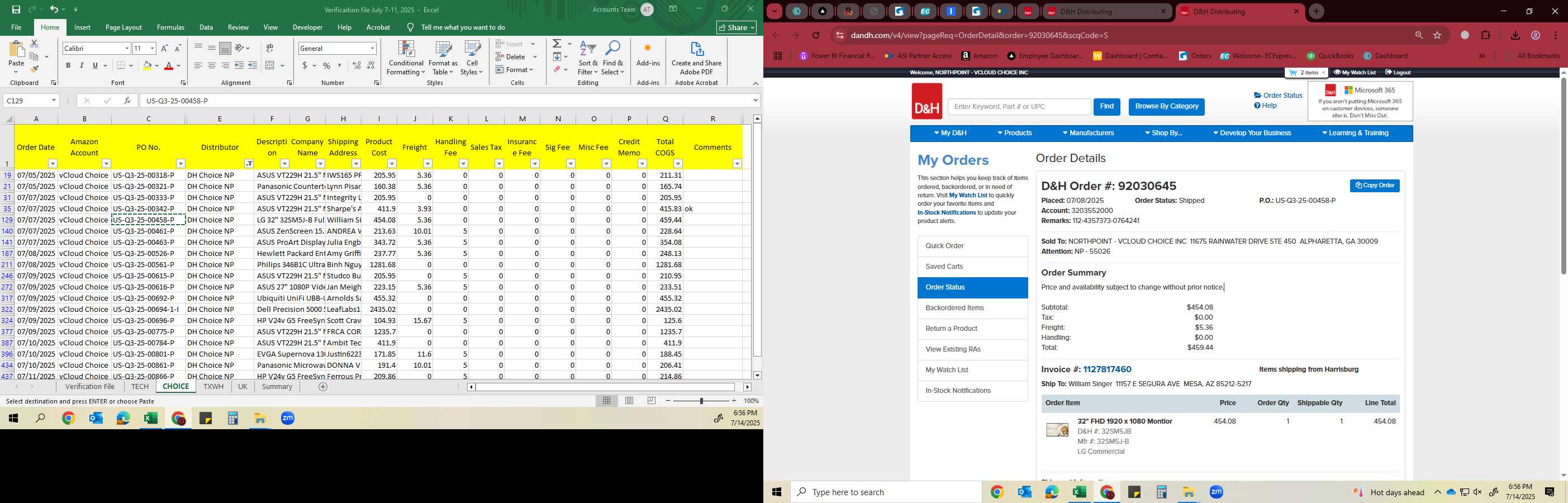1568x503 pixels.
Task: Open Outlook from the left taskbar
Action: (96, 419)
